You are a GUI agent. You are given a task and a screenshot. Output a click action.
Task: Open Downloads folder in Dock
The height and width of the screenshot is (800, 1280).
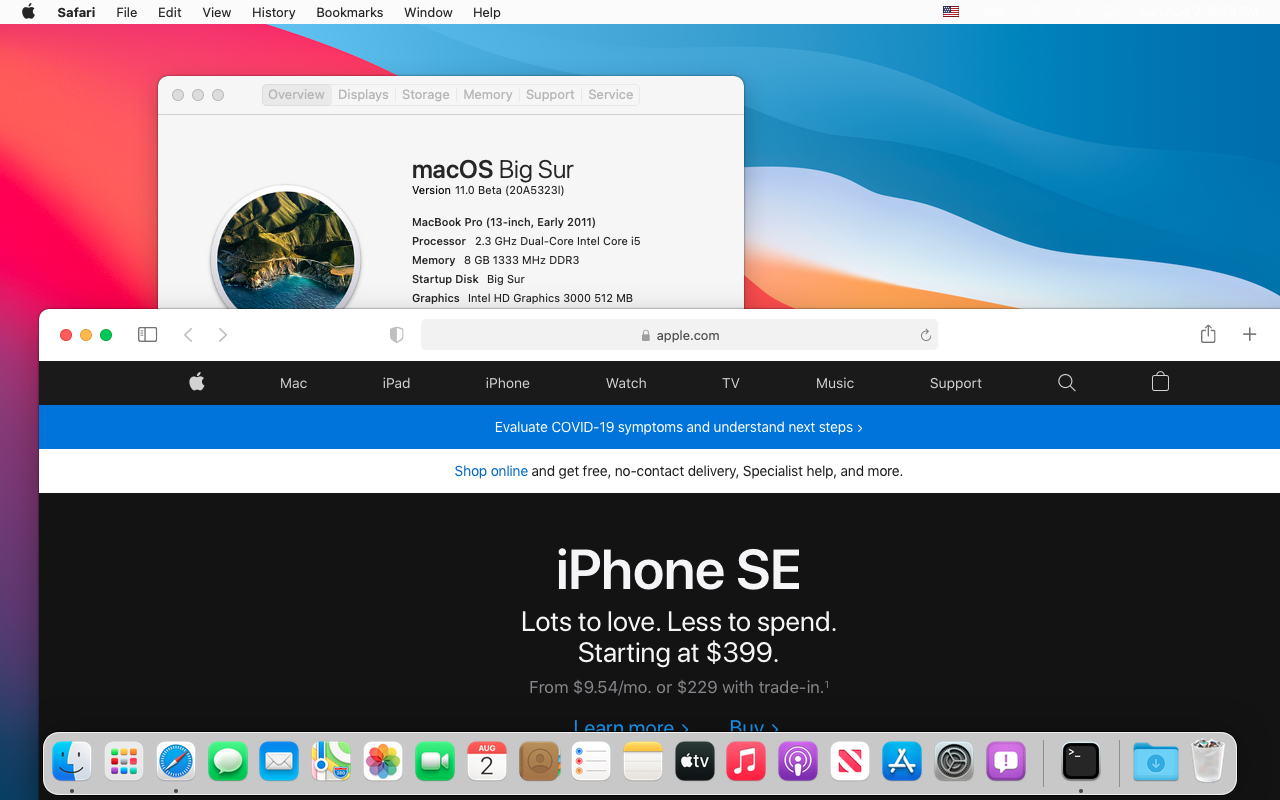pos(1156,762)
